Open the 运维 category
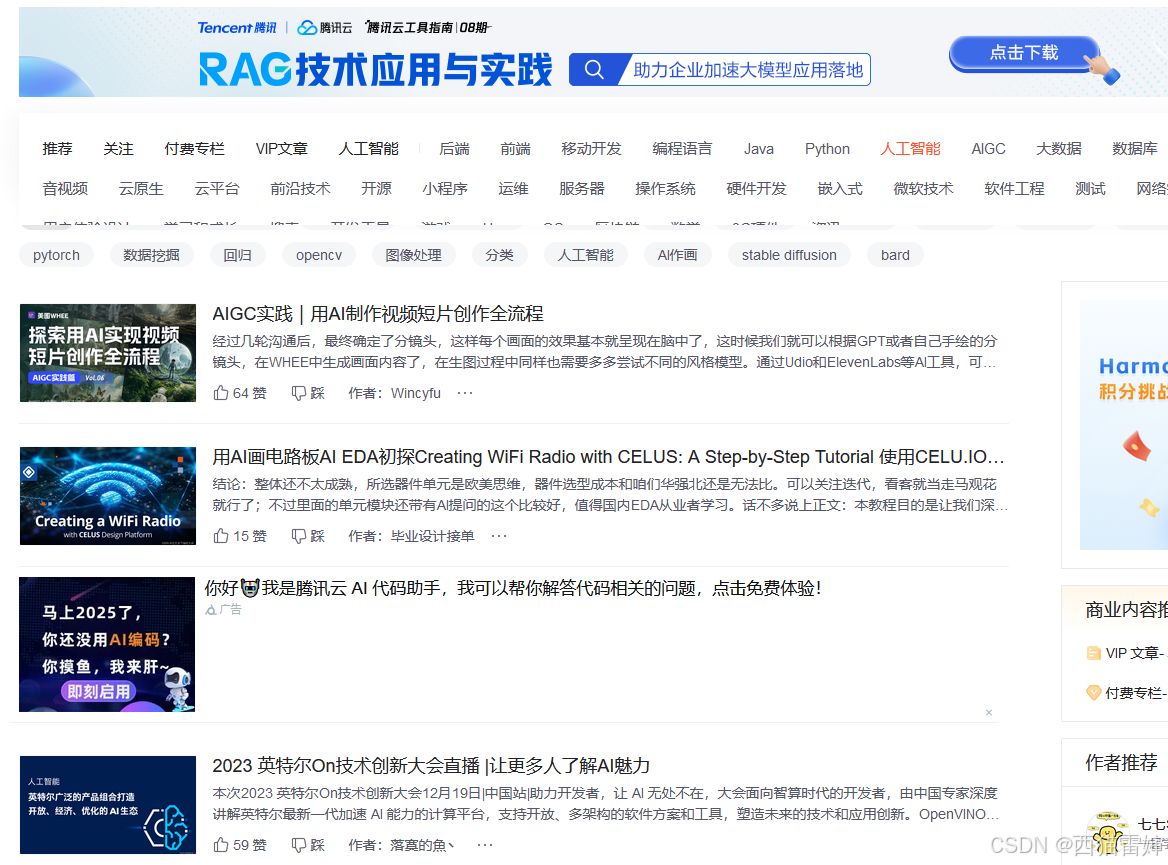Viewport: 1168px width, 865px height. (513, 189)
